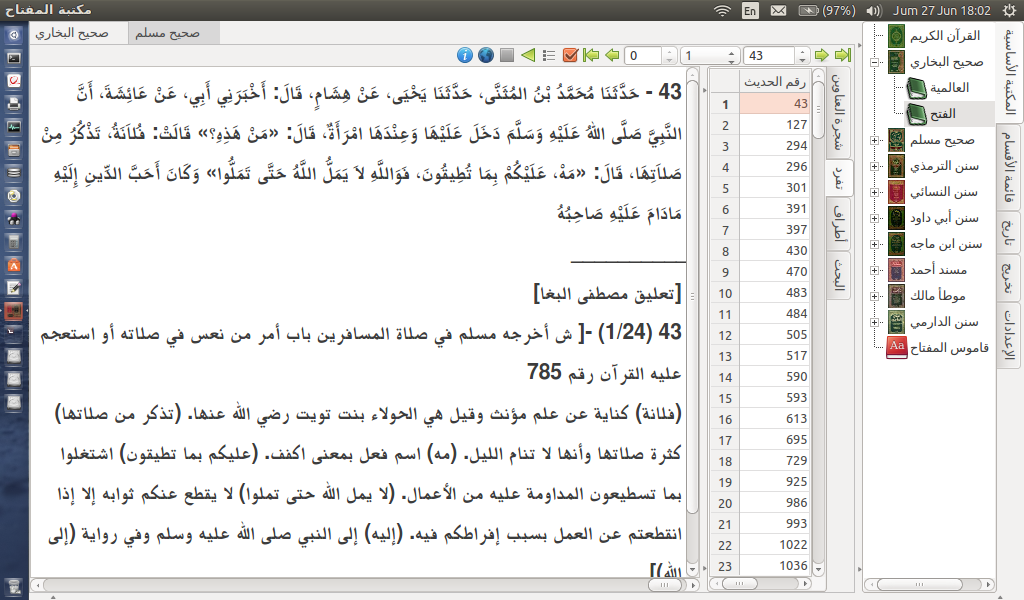Click the gray square toggle in the toolbar
This screenshot has width=1024, height=600.
point(507,55)
